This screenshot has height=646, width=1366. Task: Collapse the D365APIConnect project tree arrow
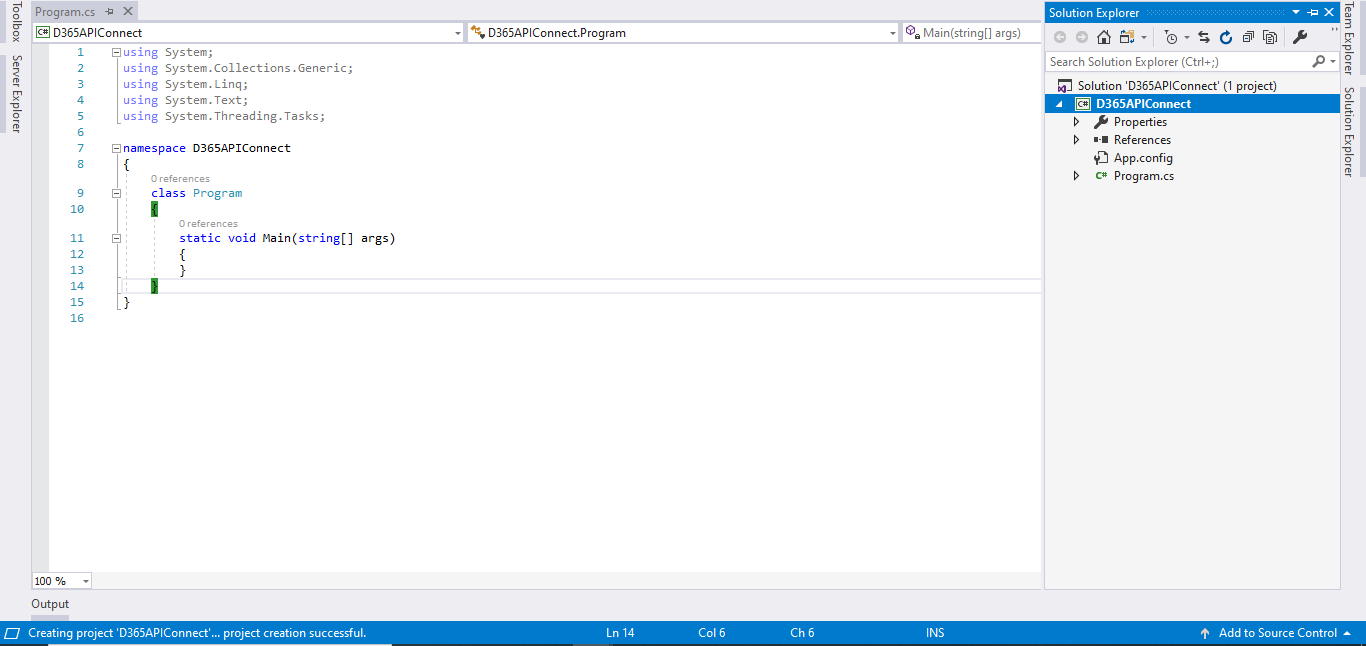(1060, 104)
